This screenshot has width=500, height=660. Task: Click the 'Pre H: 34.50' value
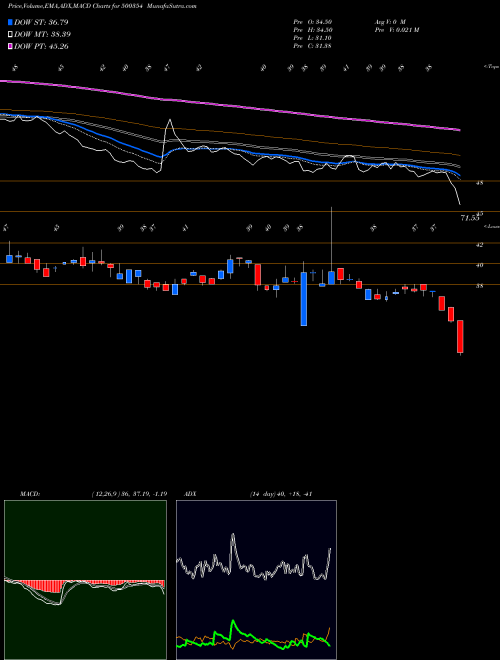click(x=314, y=30)
